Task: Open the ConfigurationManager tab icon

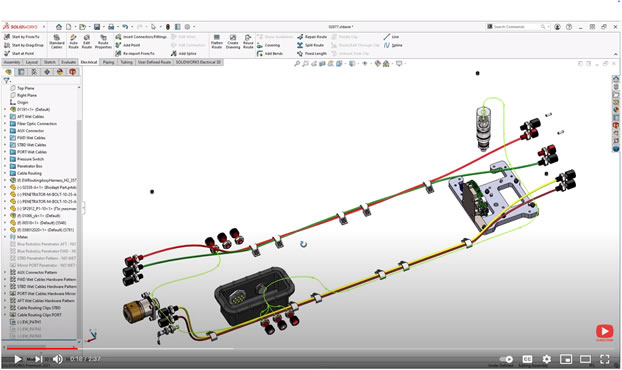Action: 34,72
